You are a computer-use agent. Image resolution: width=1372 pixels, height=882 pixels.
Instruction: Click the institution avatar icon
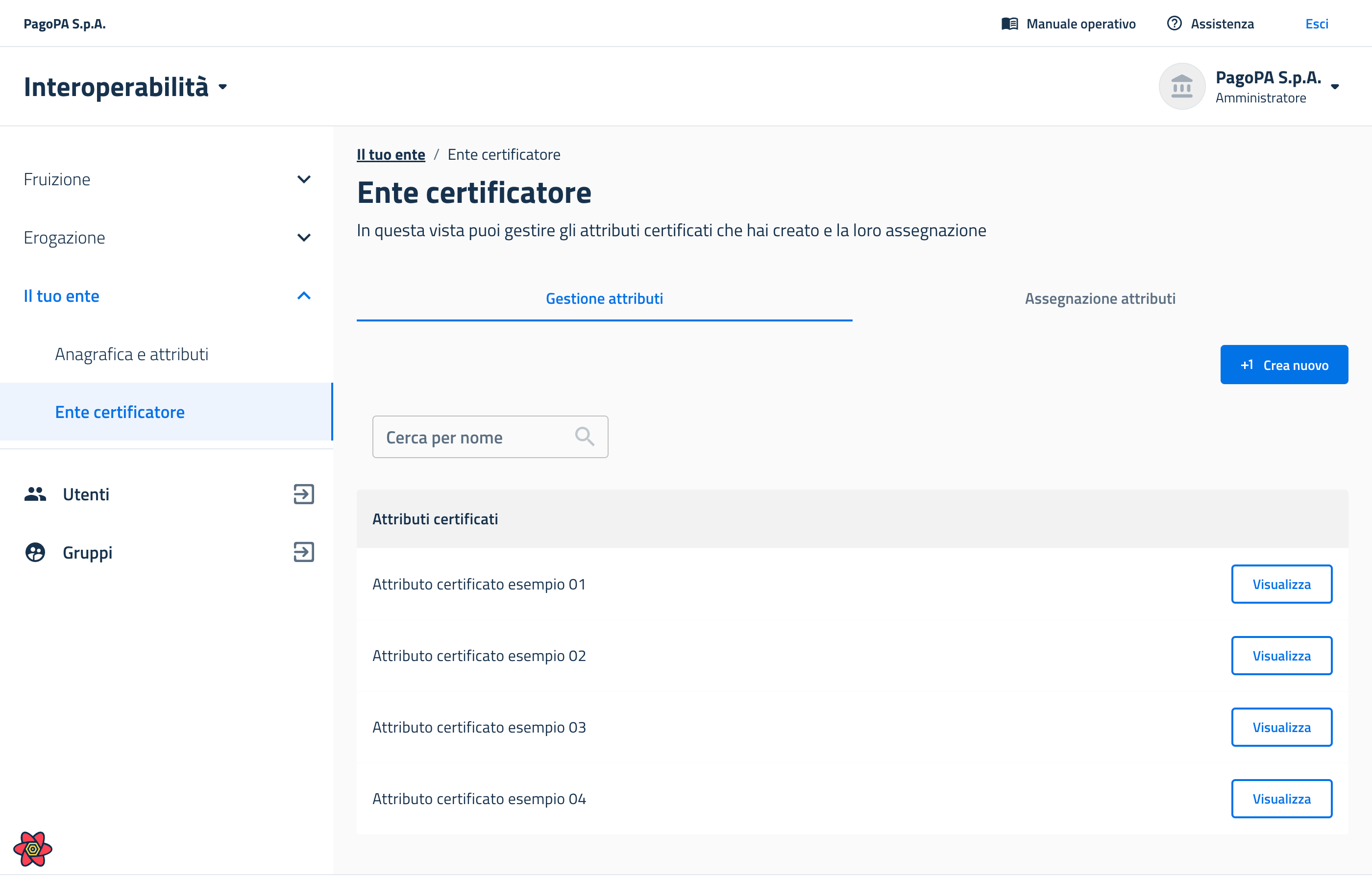click(x=1181, y=87)
